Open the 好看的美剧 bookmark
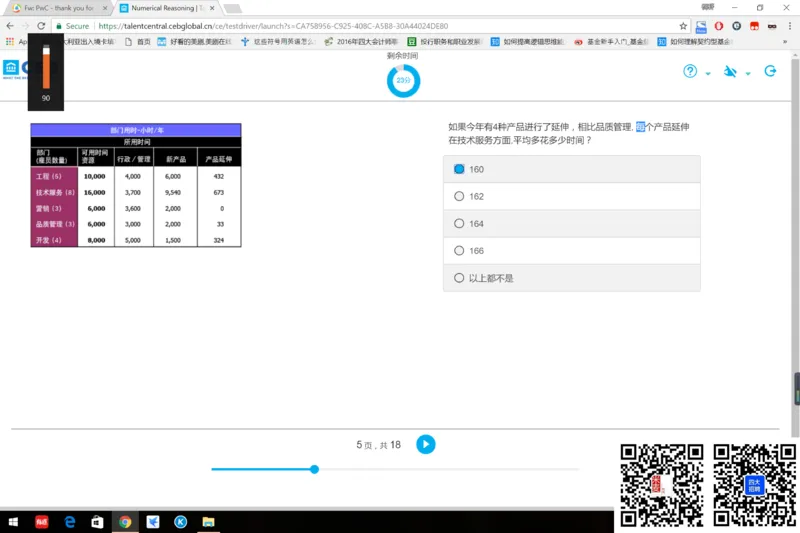Viewport: 800px width, 533px height. [x=195, y=41]
